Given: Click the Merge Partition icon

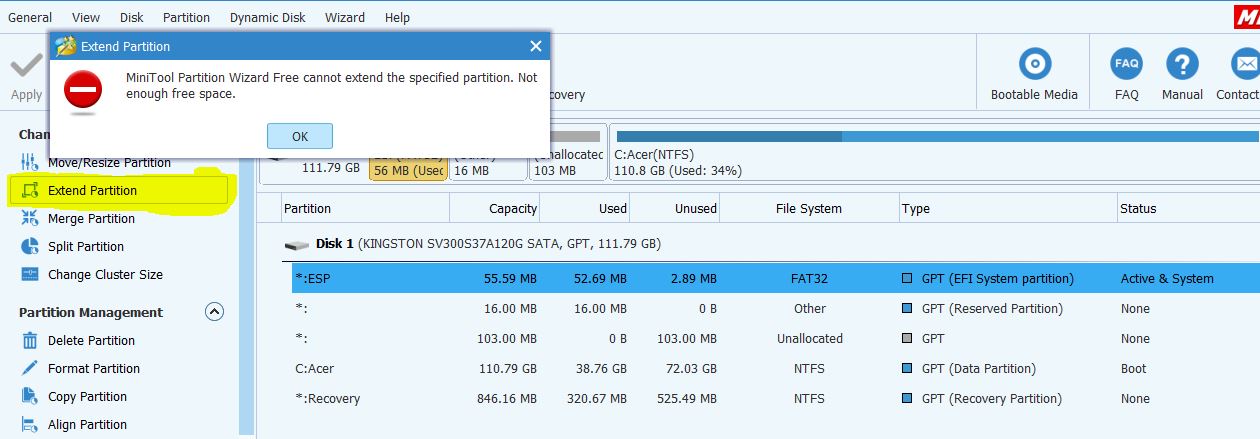Looking at the screenshot, I should point(29,218).
